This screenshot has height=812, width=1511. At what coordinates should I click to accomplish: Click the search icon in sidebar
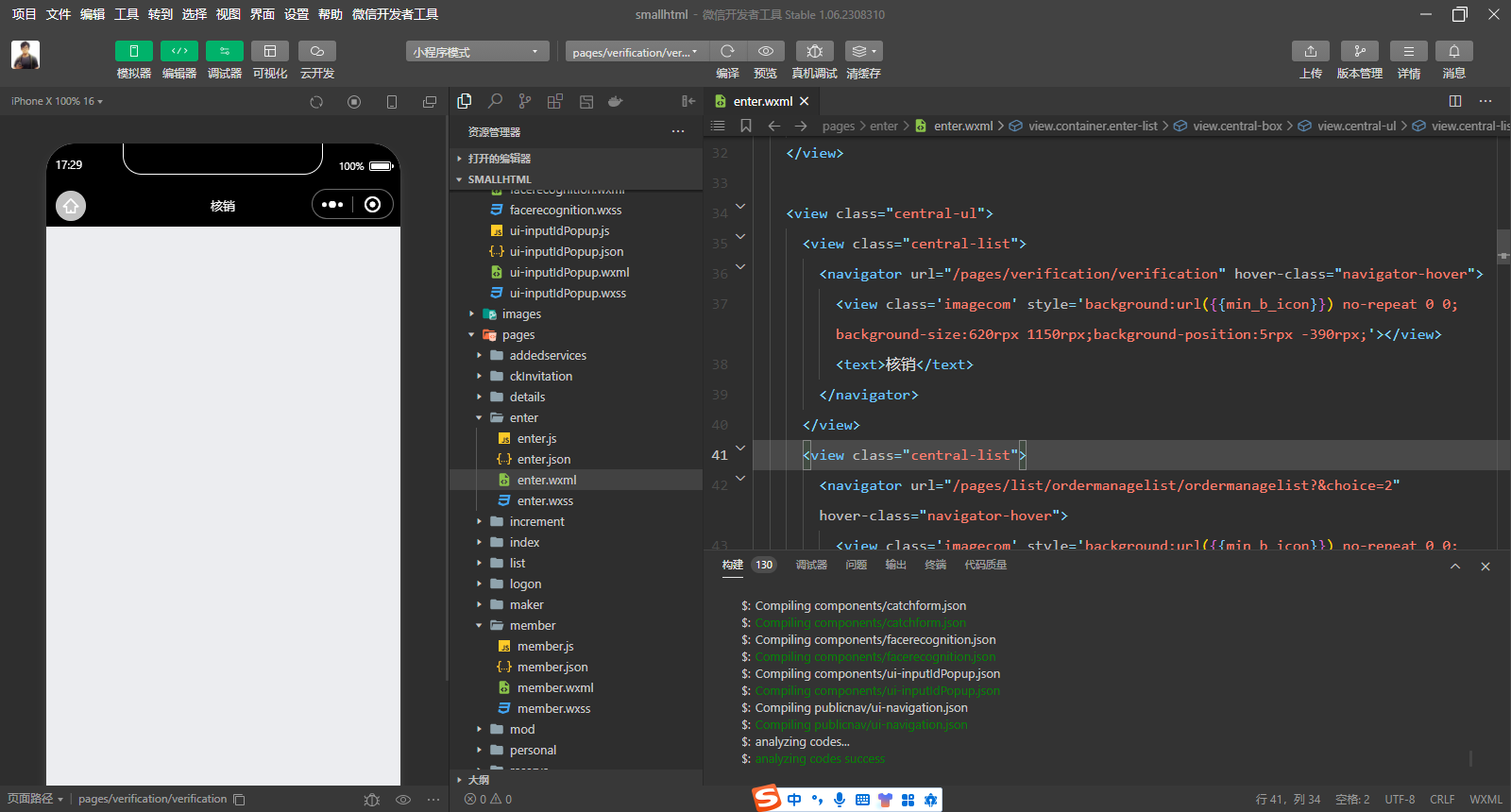[495, 101]
